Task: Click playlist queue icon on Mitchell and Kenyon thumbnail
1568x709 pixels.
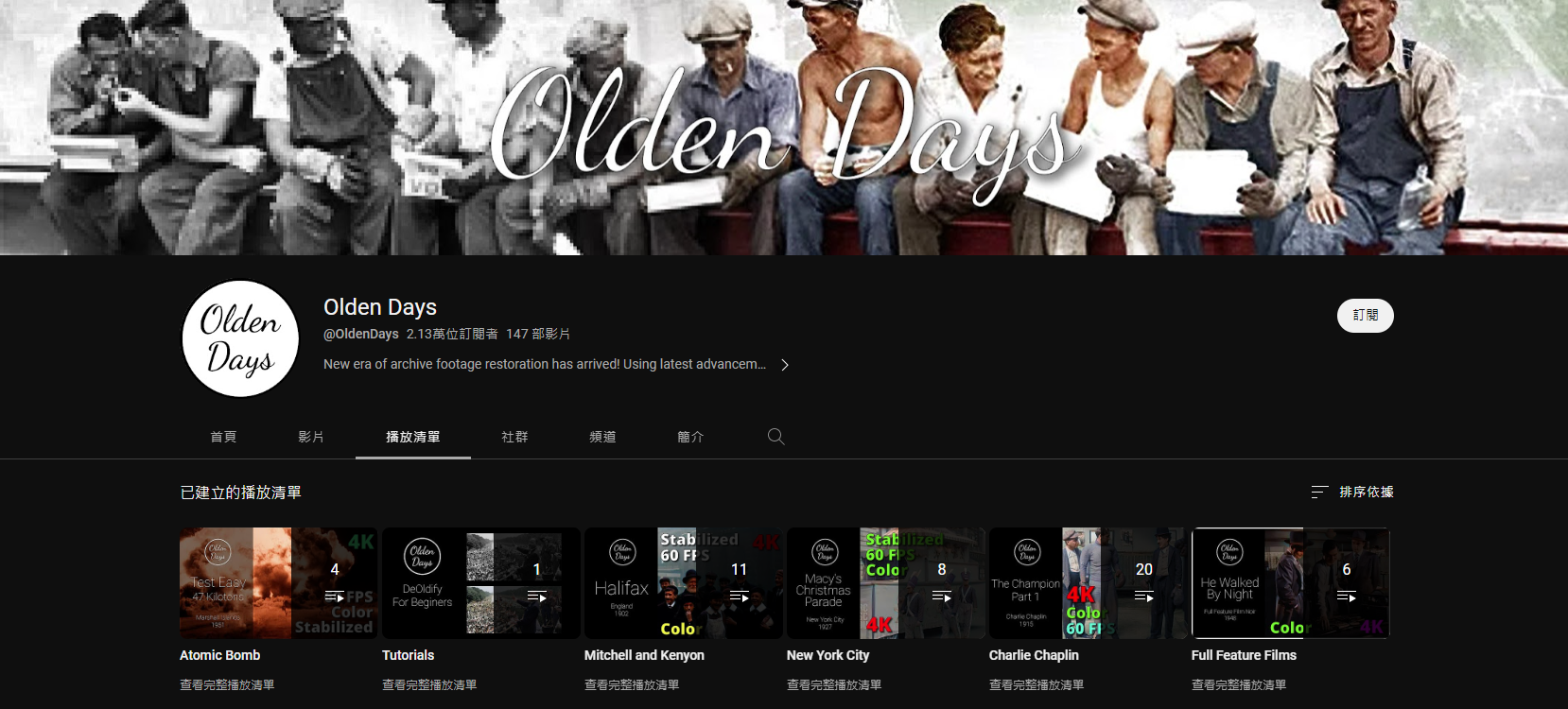Action: [740, 597]
